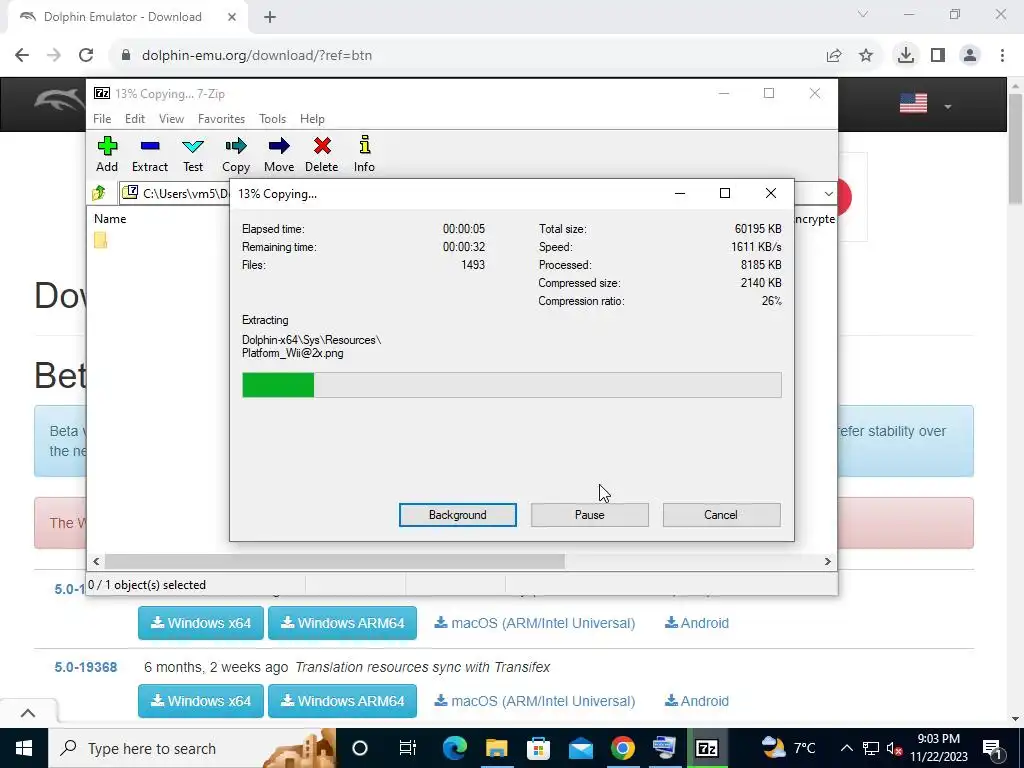Click the 7°C weather widget on the taskbar
Viewport: 1024px width, 768px height.
tap(789, 748)
